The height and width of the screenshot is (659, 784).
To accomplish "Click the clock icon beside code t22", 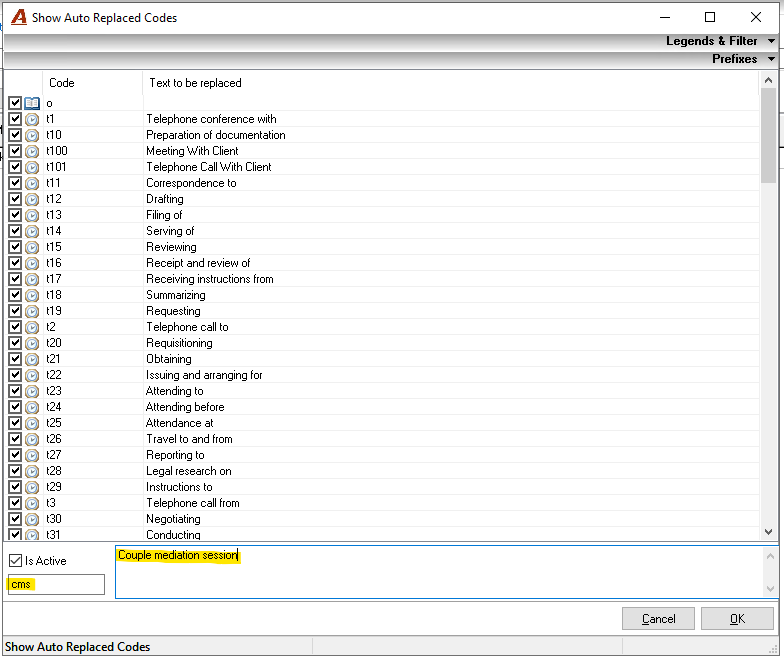I will click(x=32, y=376).
